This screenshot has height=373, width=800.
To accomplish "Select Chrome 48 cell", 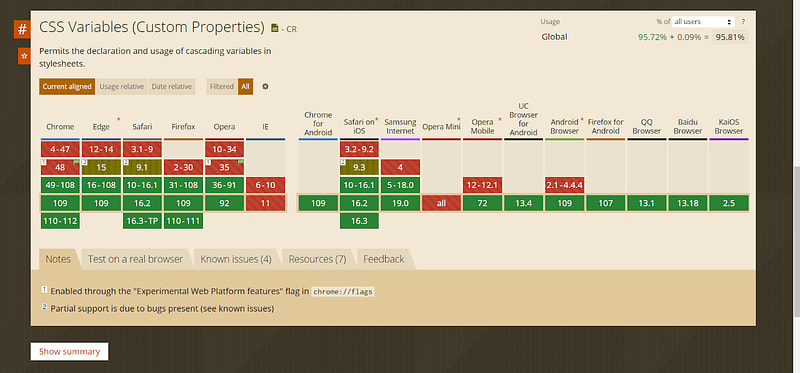I will [x=60, y=167].
